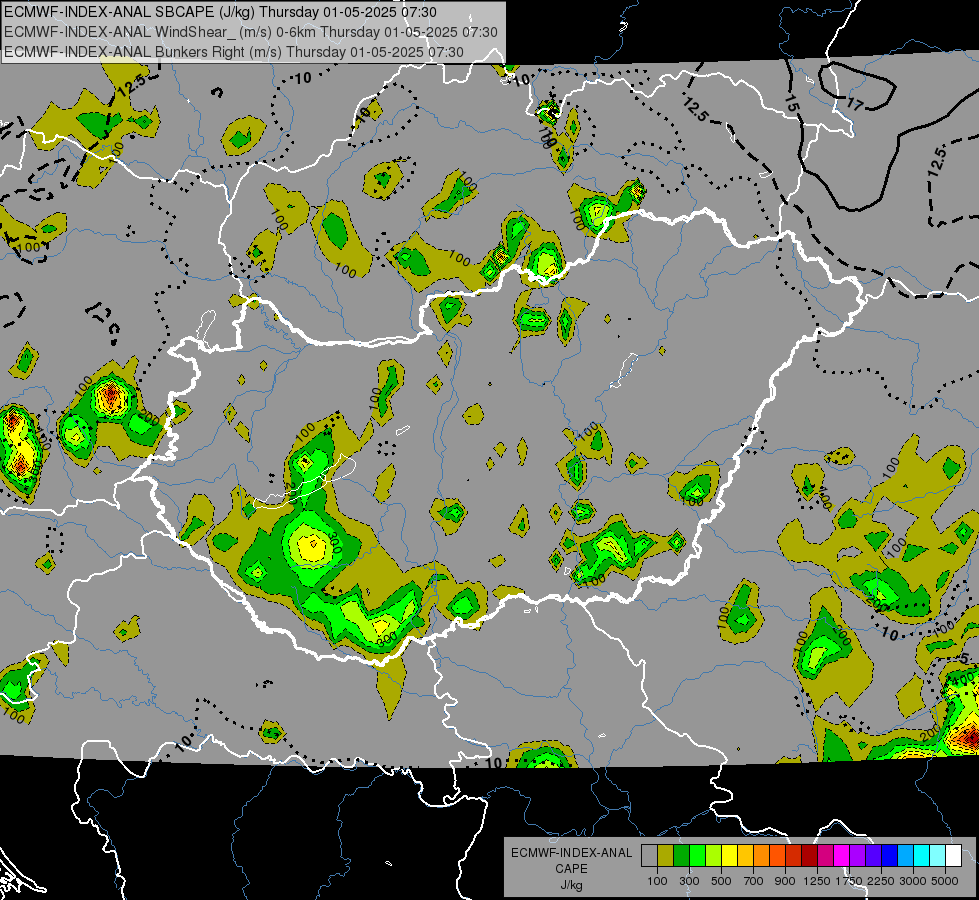This screenshot has width=979, height=900.
Task: Choose the indigo swatch left of 2250
Action: 873,856
